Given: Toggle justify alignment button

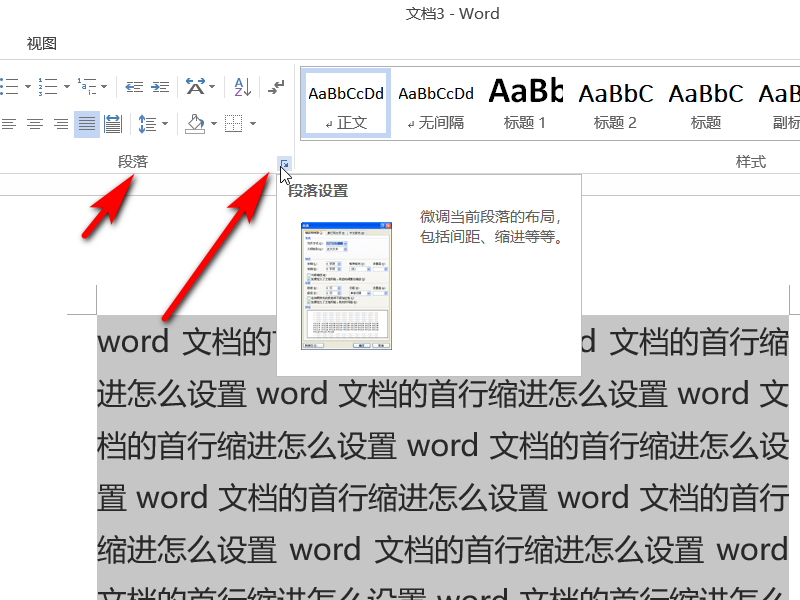Looking at the screenshot, I should click(87, 124).
